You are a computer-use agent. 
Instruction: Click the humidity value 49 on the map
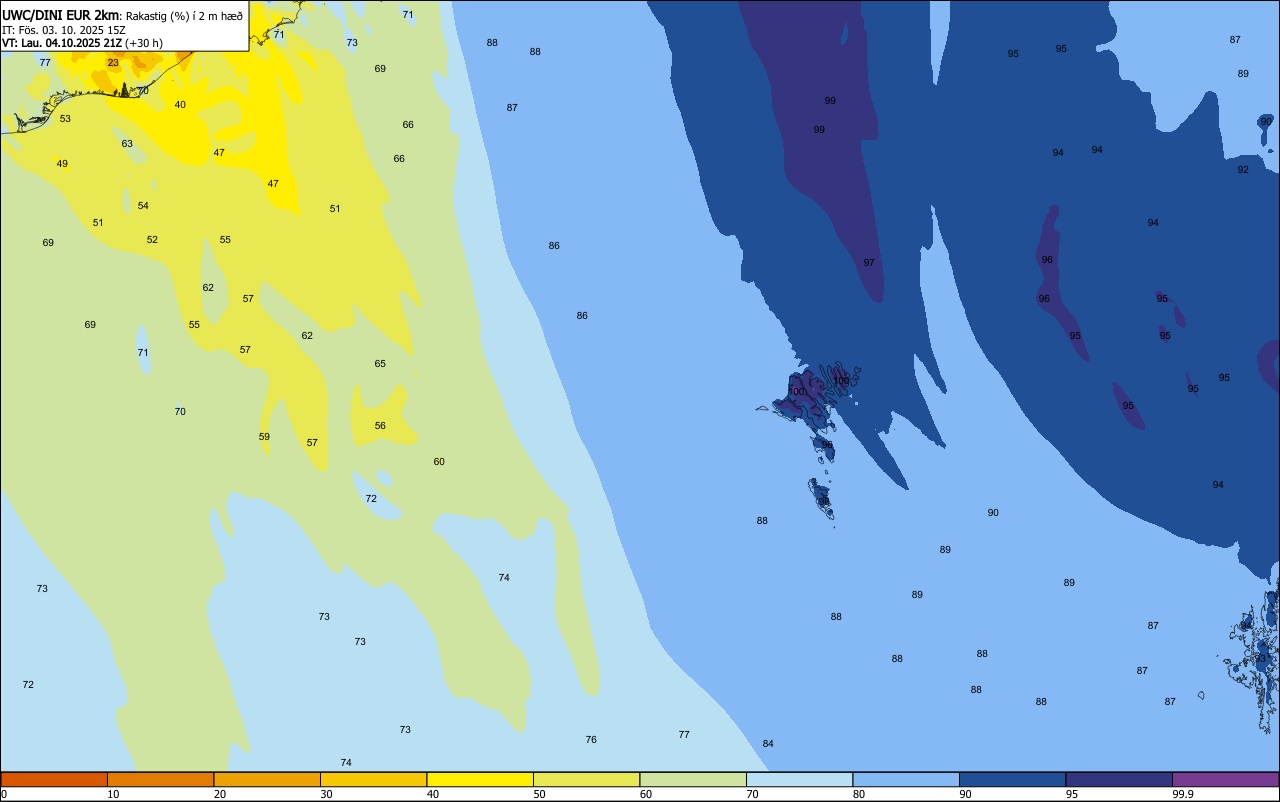click(x=62, y=163)
